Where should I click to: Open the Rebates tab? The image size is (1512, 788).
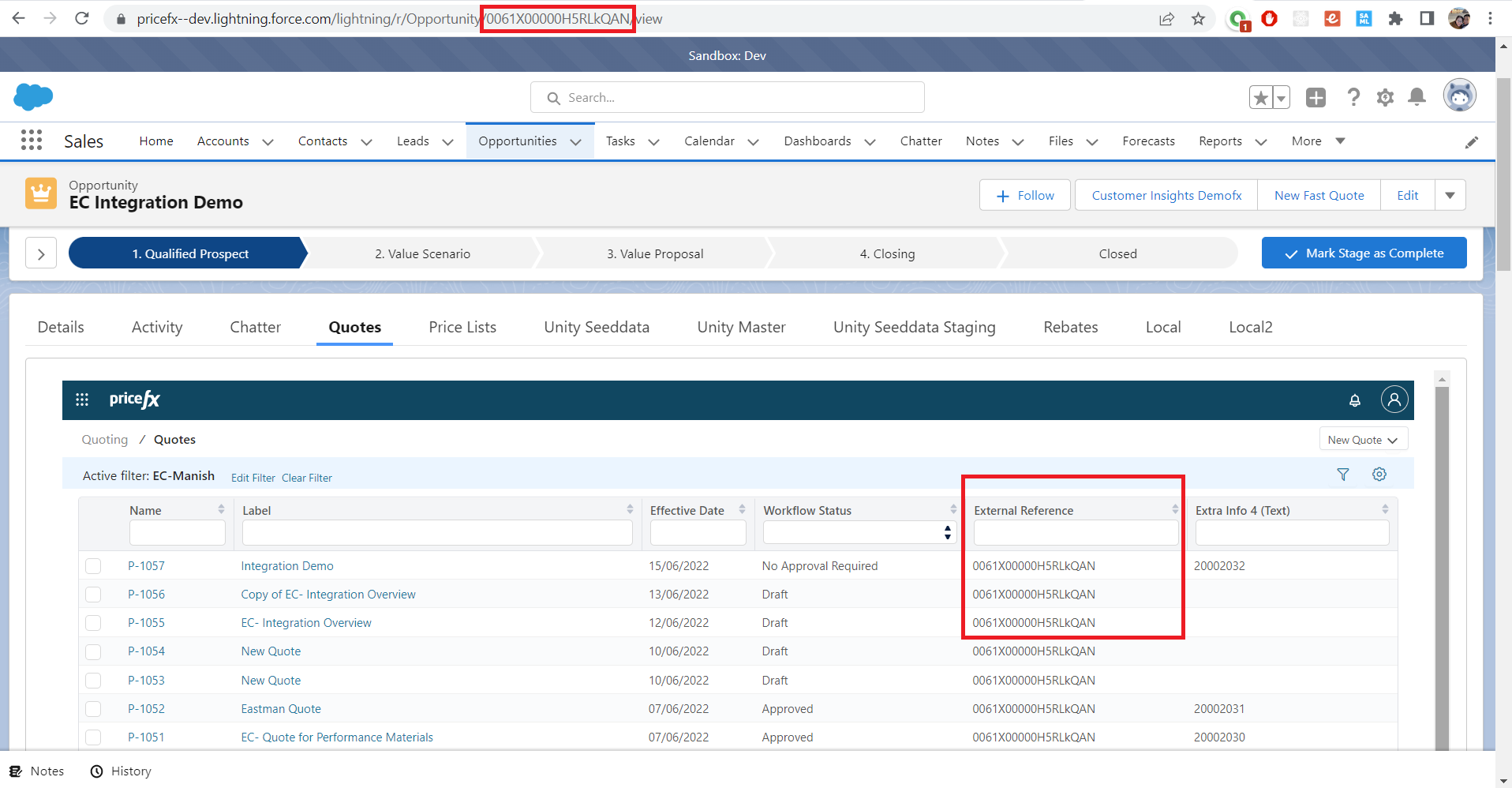1070,327
